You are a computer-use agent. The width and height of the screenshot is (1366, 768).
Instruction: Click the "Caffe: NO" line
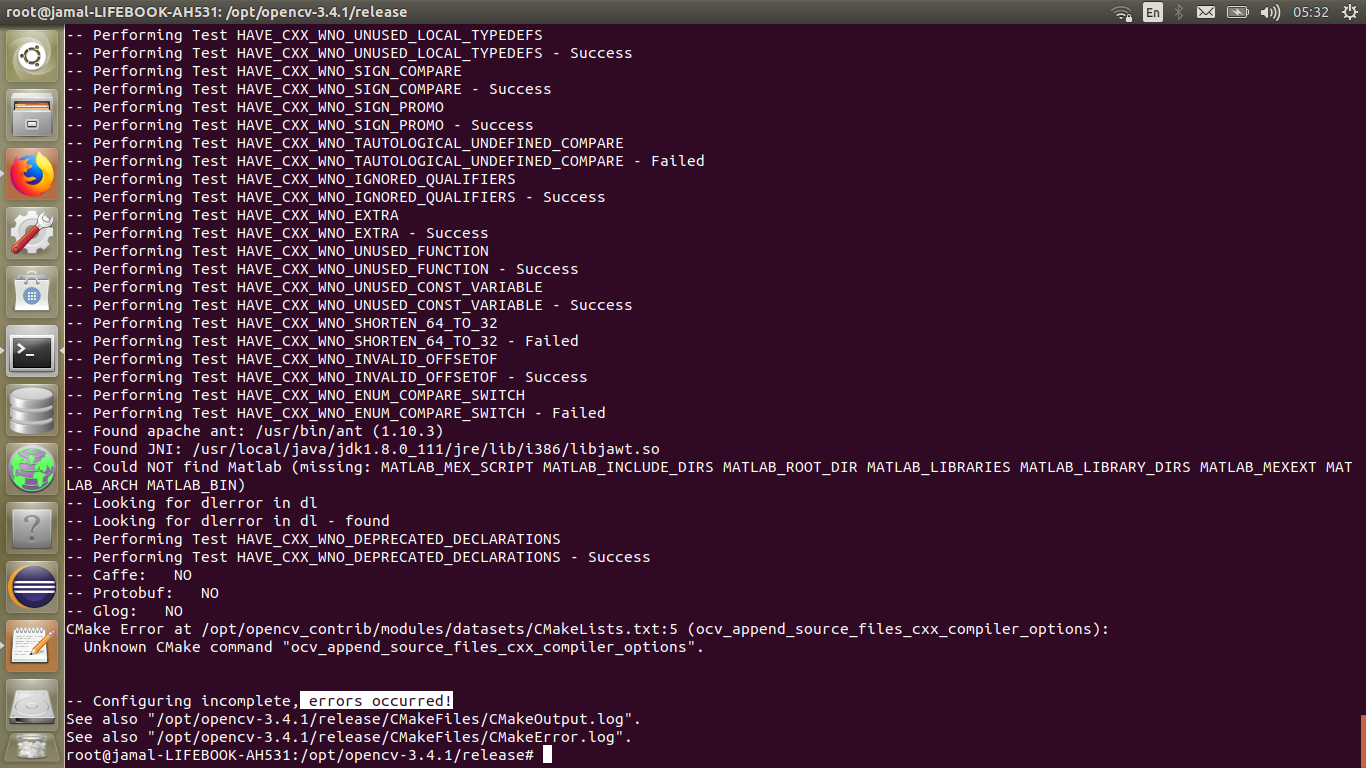(129, 575)
